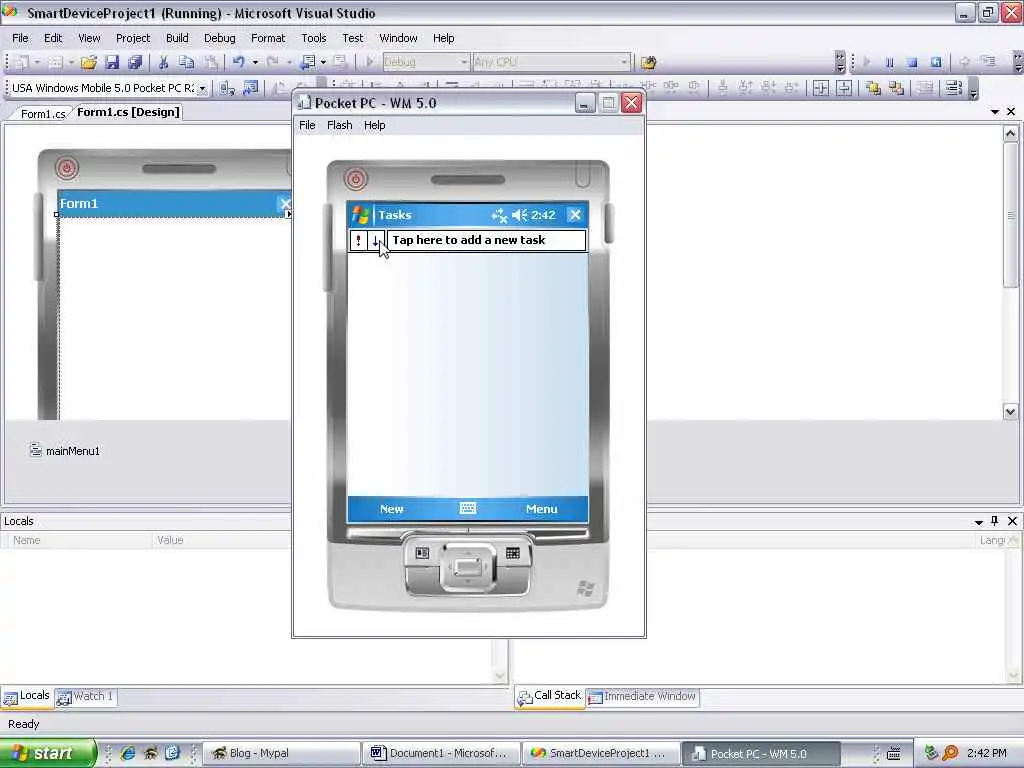
Task: Stop Debugging with blue square icon
Action: click(912, 62)
